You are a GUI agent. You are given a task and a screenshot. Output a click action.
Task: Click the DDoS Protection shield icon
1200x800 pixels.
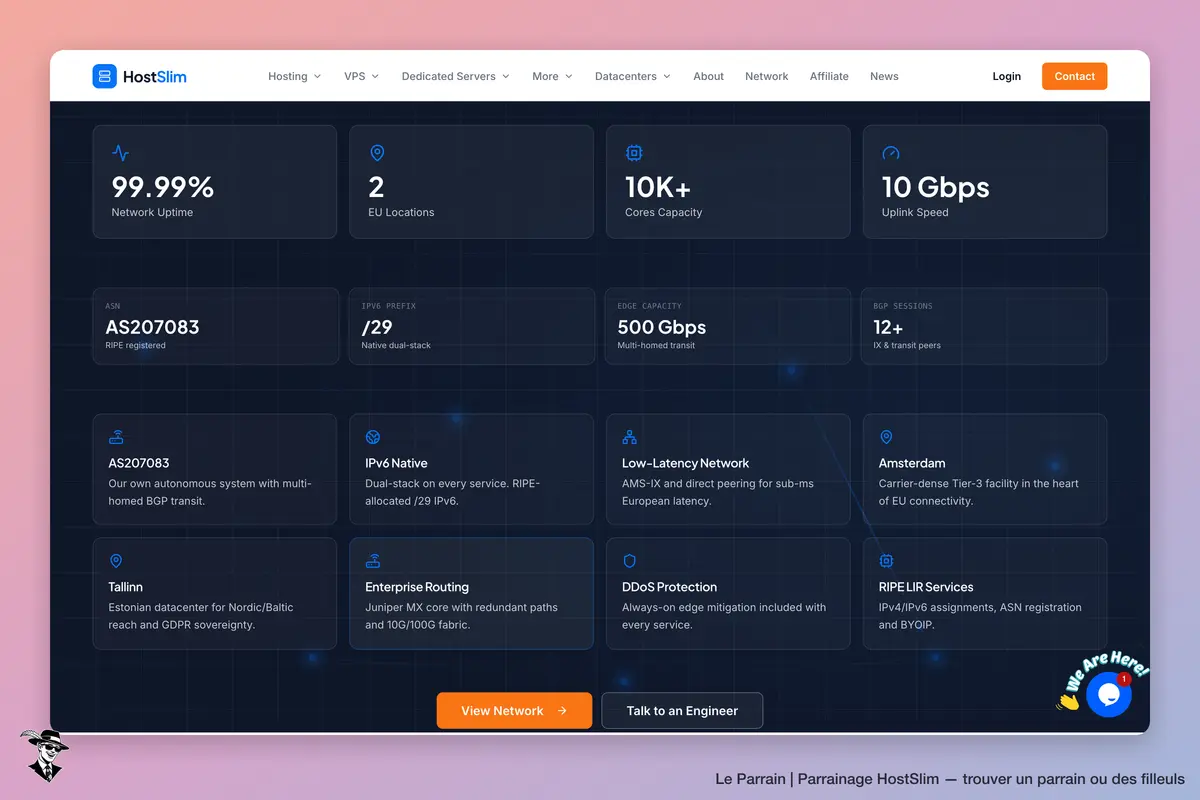tap(630, 562)
